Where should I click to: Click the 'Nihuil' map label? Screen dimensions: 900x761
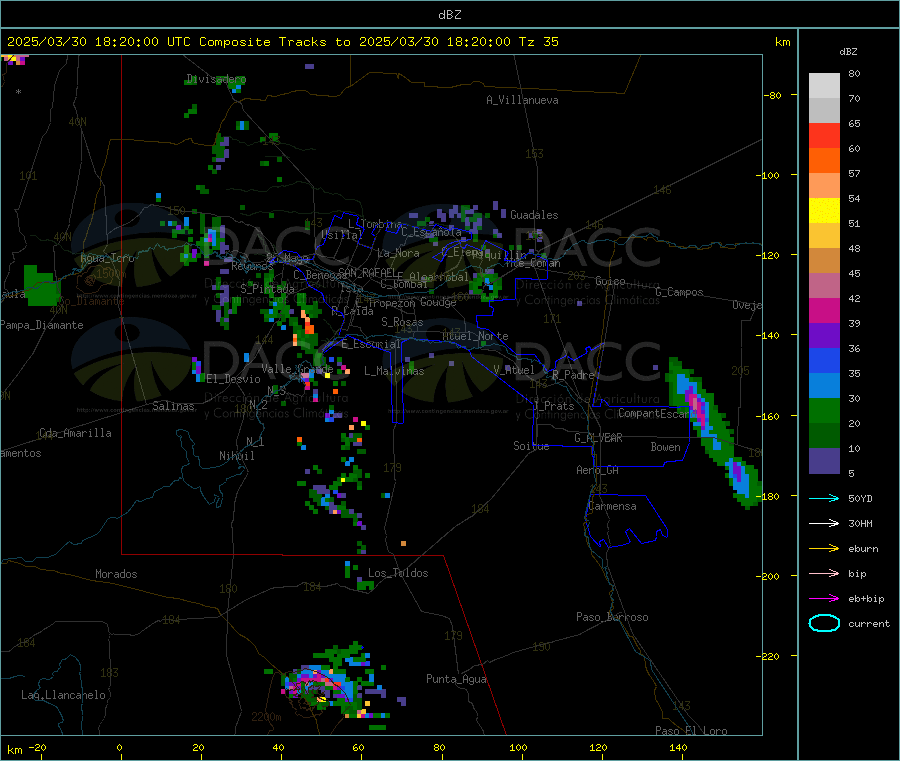coord(236,456)
